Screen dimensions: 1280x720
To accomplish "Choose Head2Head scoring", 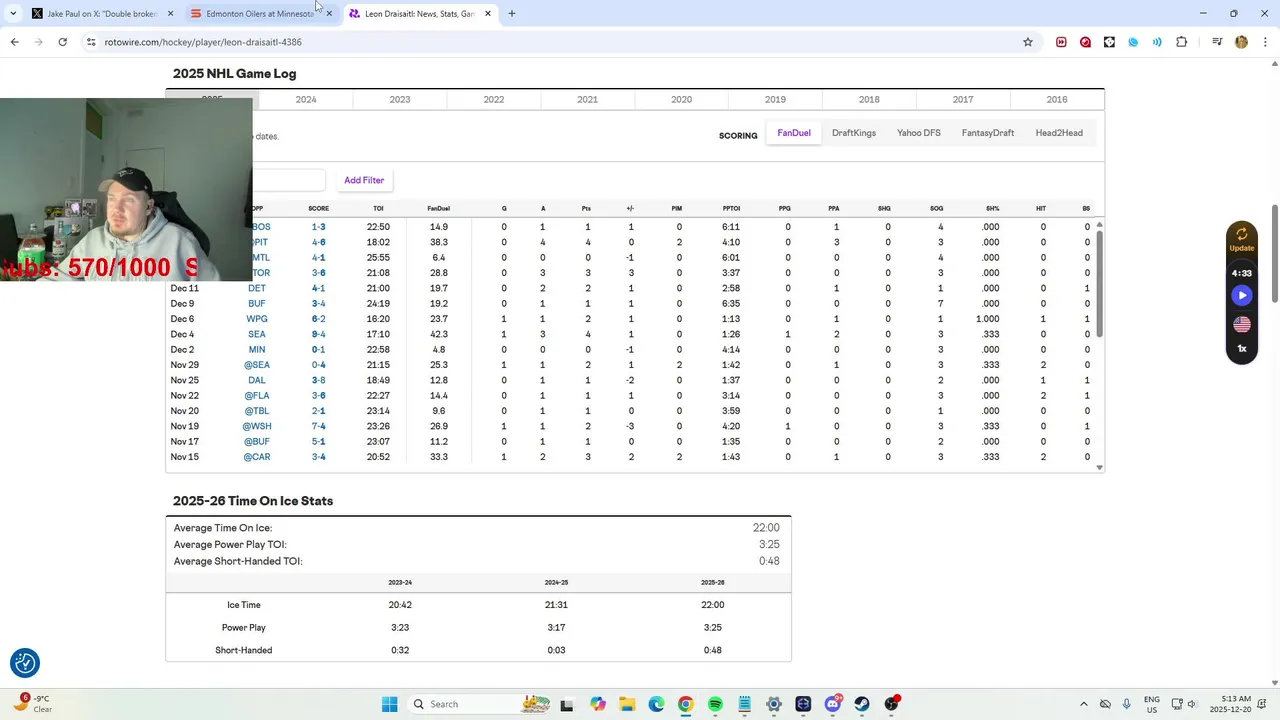I will (x=1059, y=133).
